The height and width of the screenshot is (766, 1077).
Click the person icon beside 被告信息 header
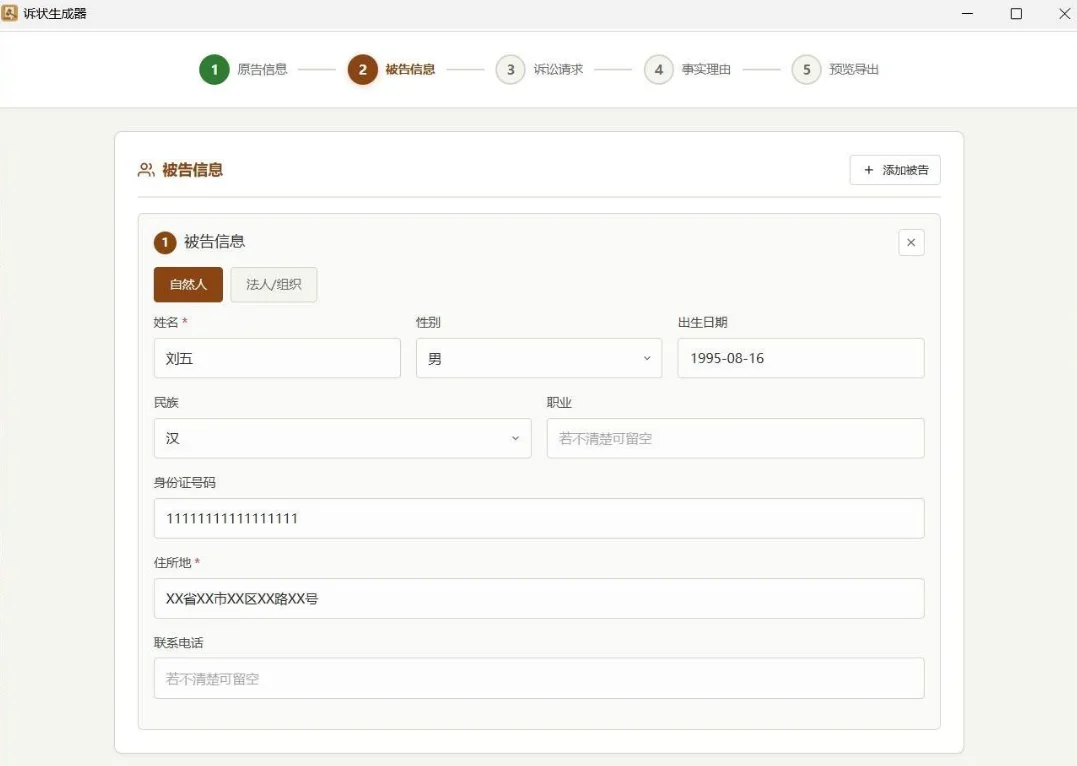pyautogui.click(x=144, y=170)
